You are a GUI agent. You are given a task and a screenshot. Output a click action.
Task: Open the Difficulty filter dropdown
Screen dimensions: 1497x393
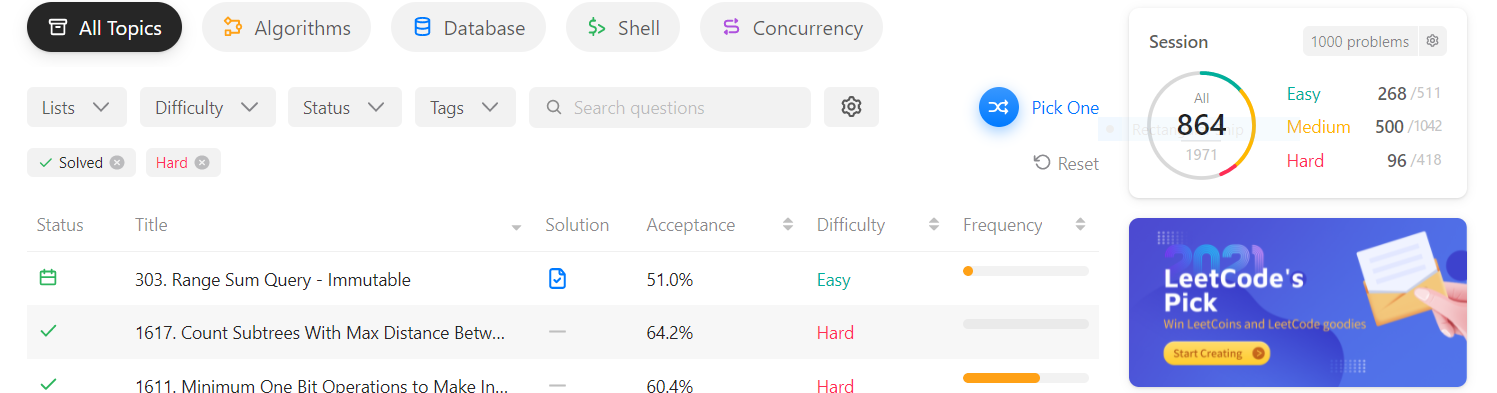[x=207, y=107]
